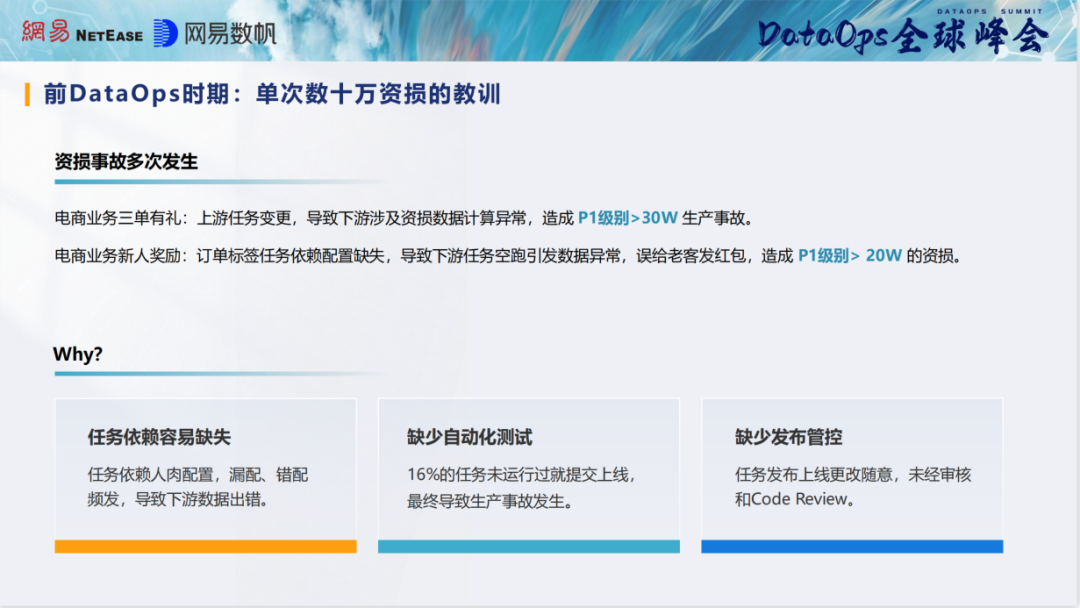Click the teal bar under the middle card

(x=529, y=547)
